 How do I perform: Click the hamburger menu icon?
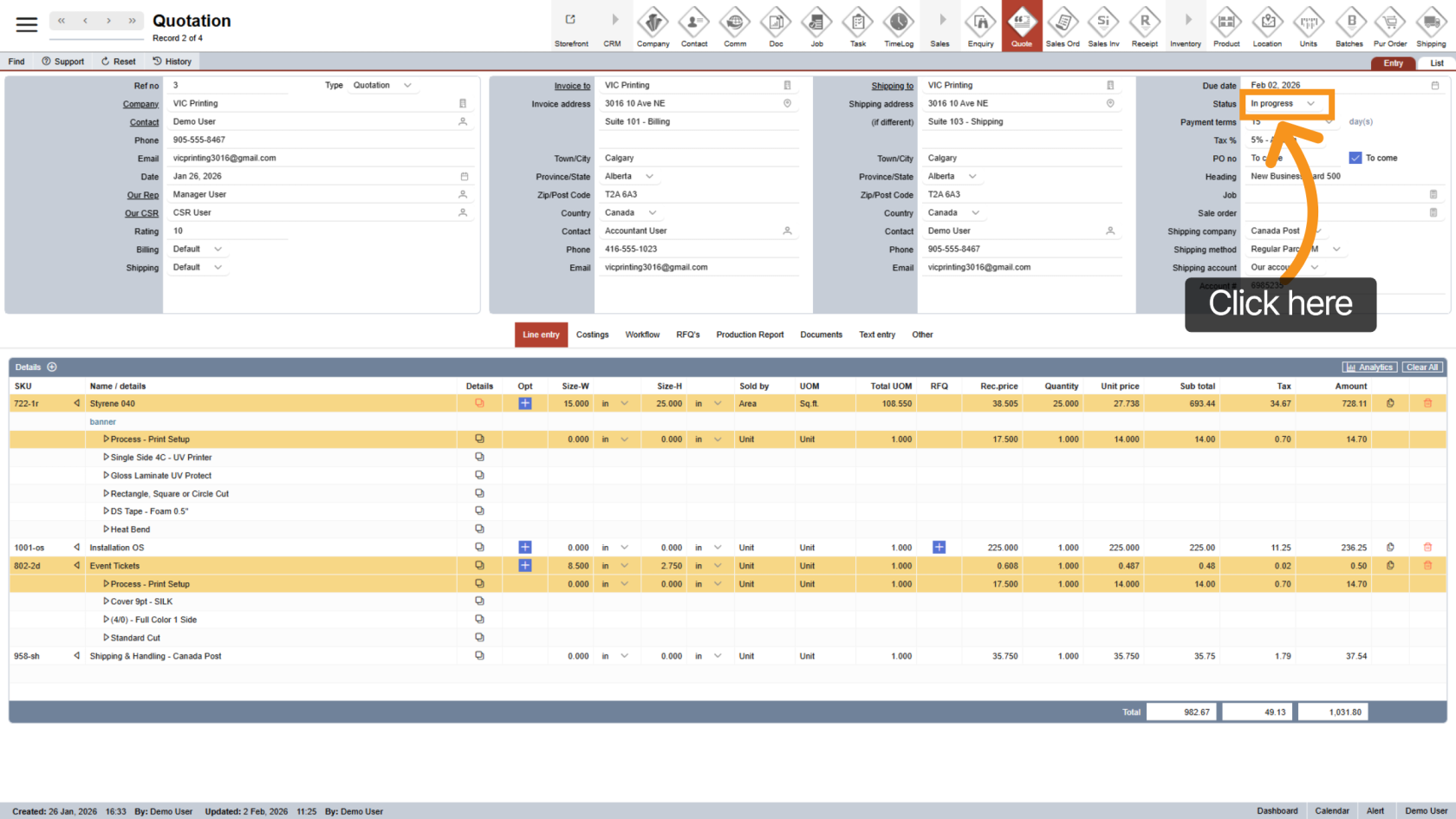27,25
